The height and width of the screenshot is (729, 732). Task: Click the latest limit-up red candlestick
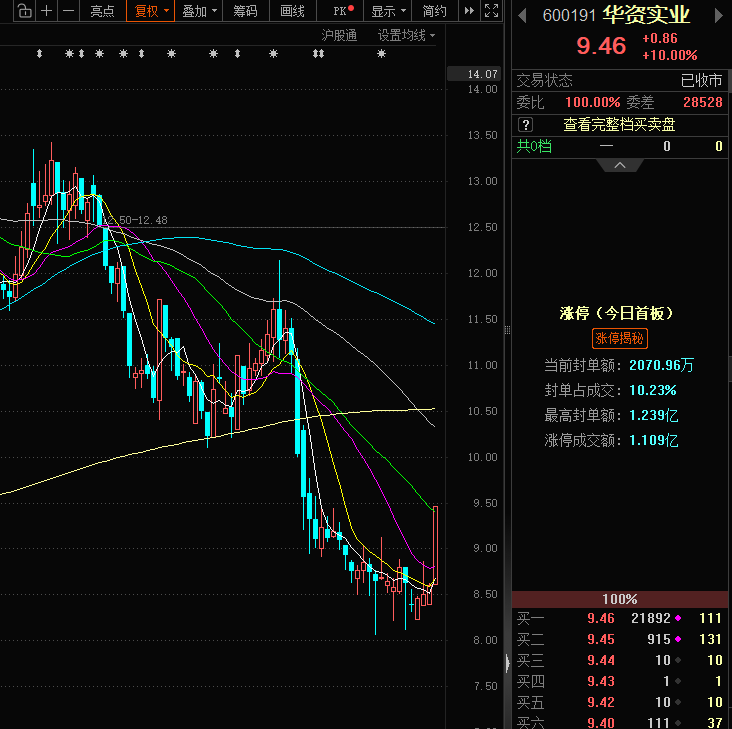(x=436, y=545)
